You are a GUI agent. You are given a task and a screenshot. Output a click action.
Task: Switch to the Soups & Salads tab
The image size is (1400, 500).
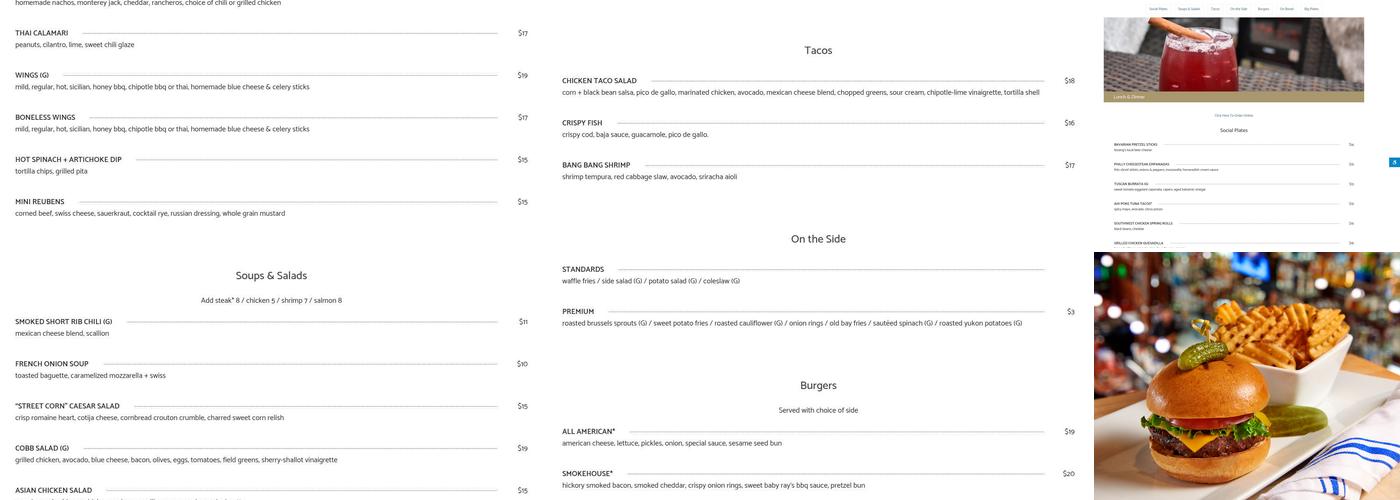pos(1189,9)
